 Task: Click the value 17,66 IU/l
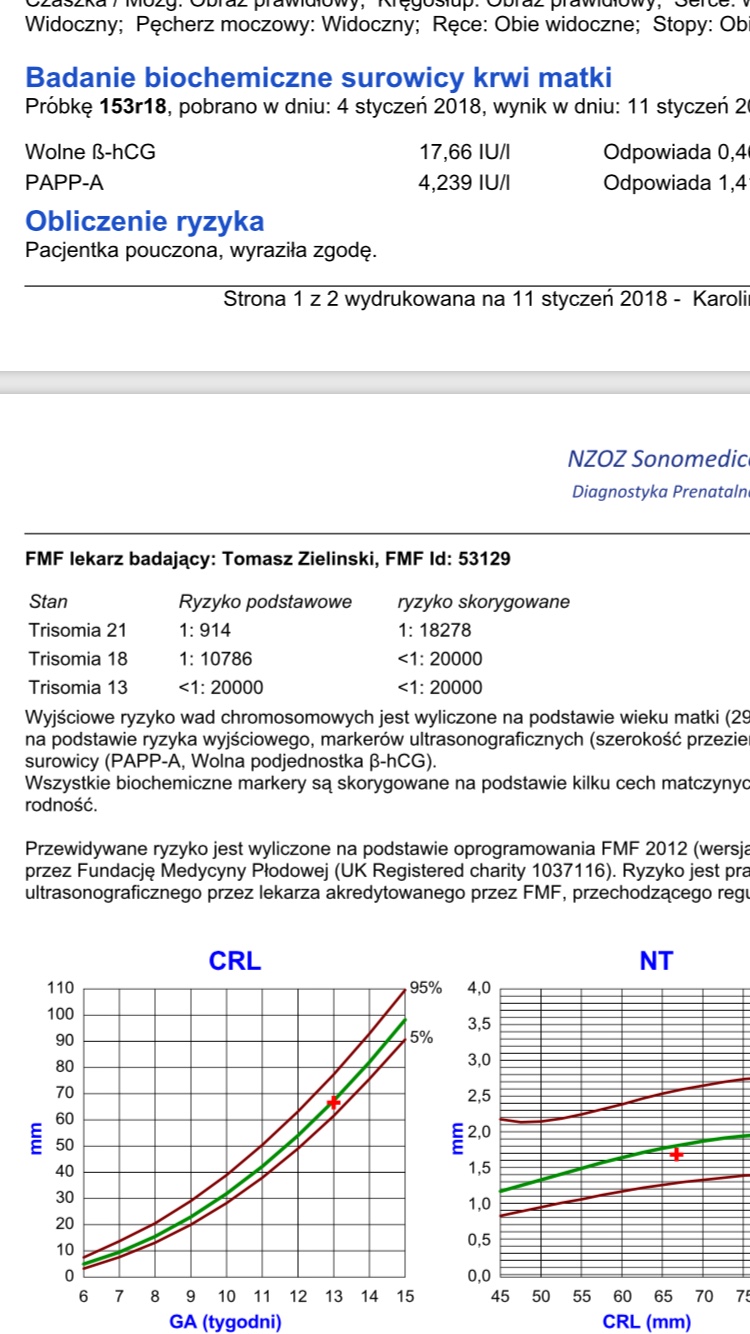464,153
